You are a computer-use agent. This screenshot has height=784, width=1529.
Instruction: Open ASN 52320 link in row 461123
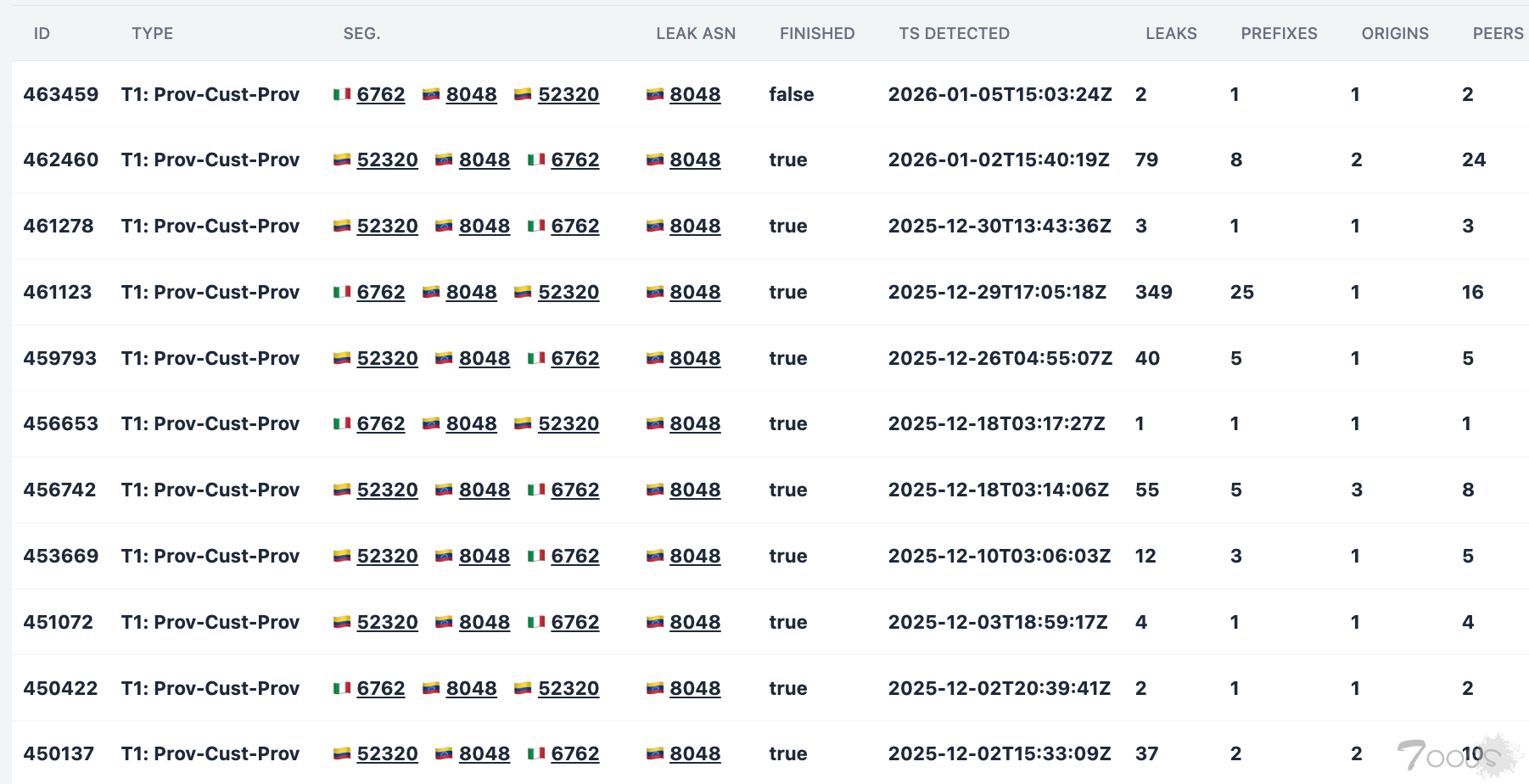coord(568,292)
